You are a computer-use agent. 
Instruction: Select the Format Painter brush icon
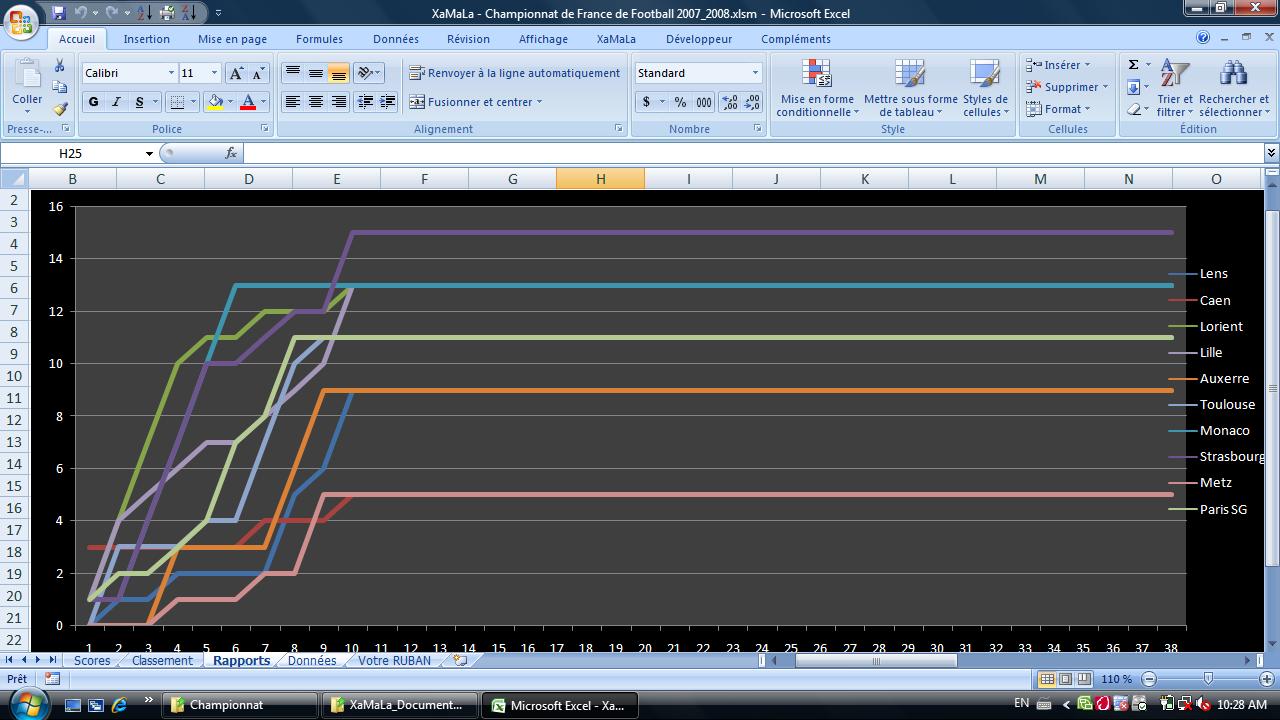pyautogui.click(x=60, y=109)
